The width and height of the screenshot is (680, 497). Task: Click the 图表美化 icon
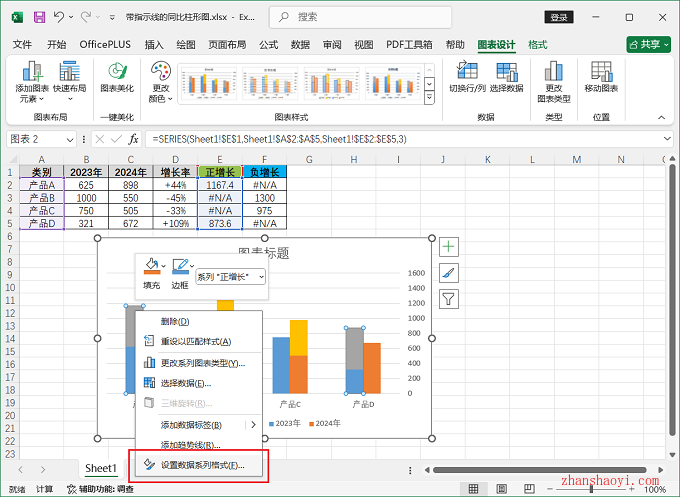(x=117, y=75)
